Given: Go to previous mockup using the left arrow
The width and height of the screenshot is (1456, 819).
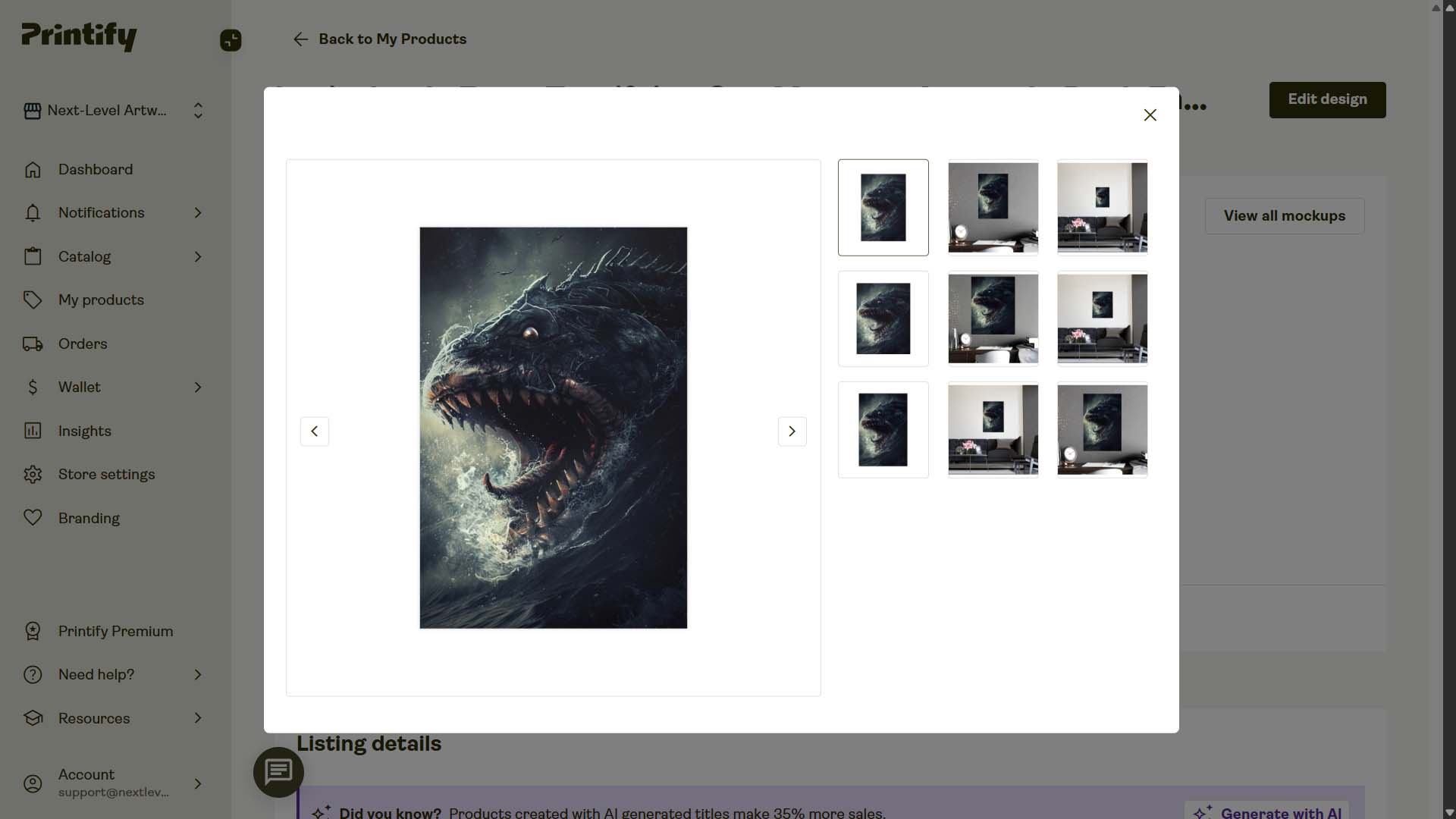Looking at the screenshot, I should pyautogui.click(x=315, y=431).
